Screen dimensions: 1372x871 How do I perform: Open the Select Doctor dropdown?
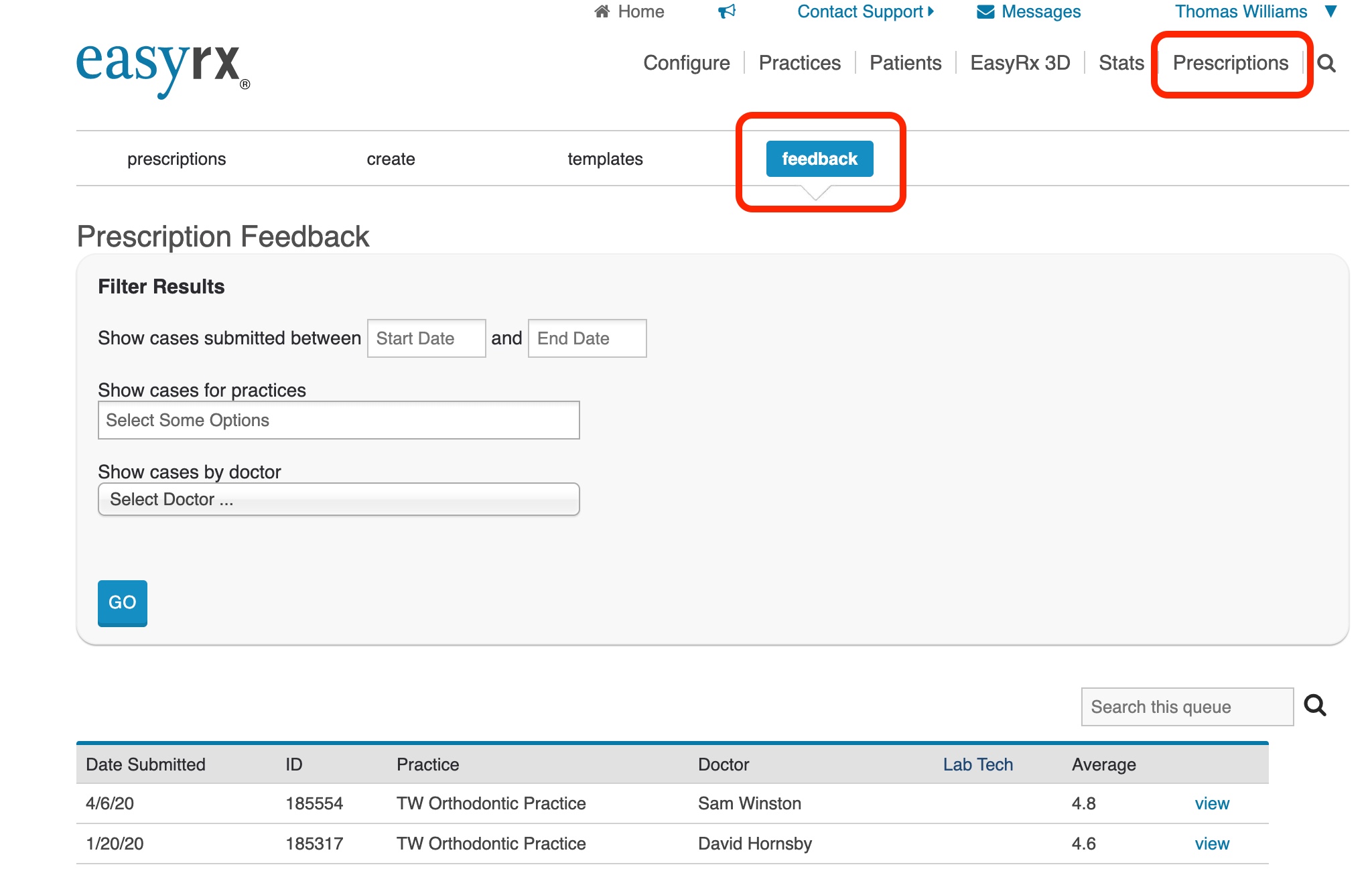tap(338, 499)
